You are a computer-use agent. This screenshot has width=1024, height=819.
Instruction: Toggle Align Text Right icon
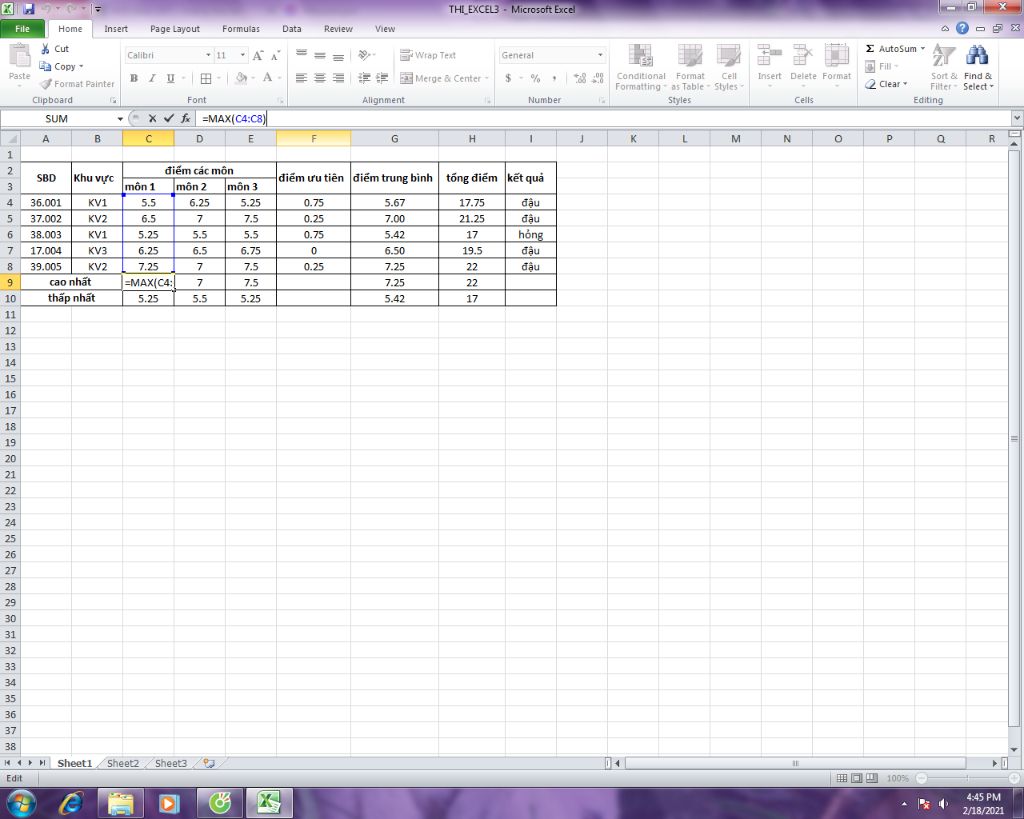tap(338, 78)
